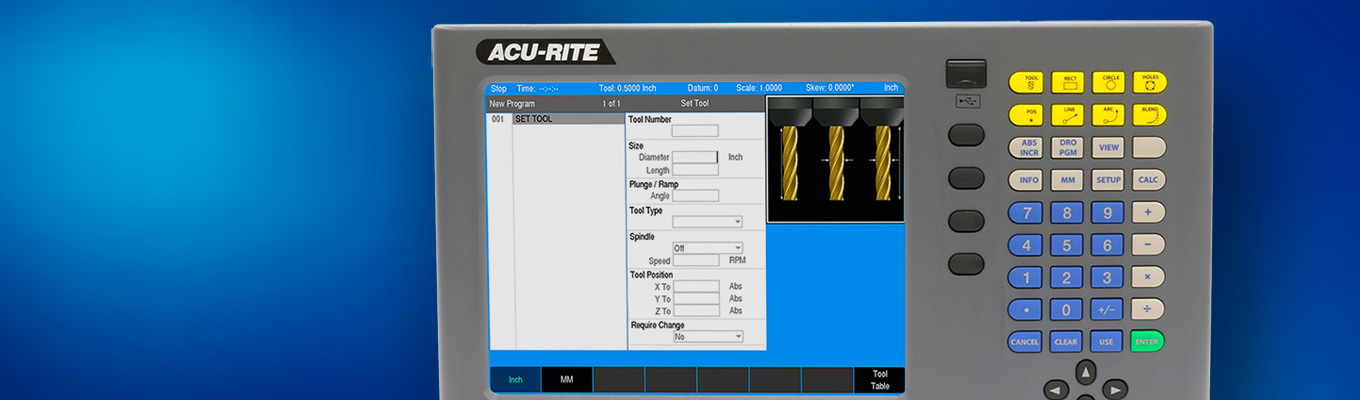Screen dimensions: 1360x400
Task: Click 'Datum: 0' in status bar
Action: pos(701,88)
